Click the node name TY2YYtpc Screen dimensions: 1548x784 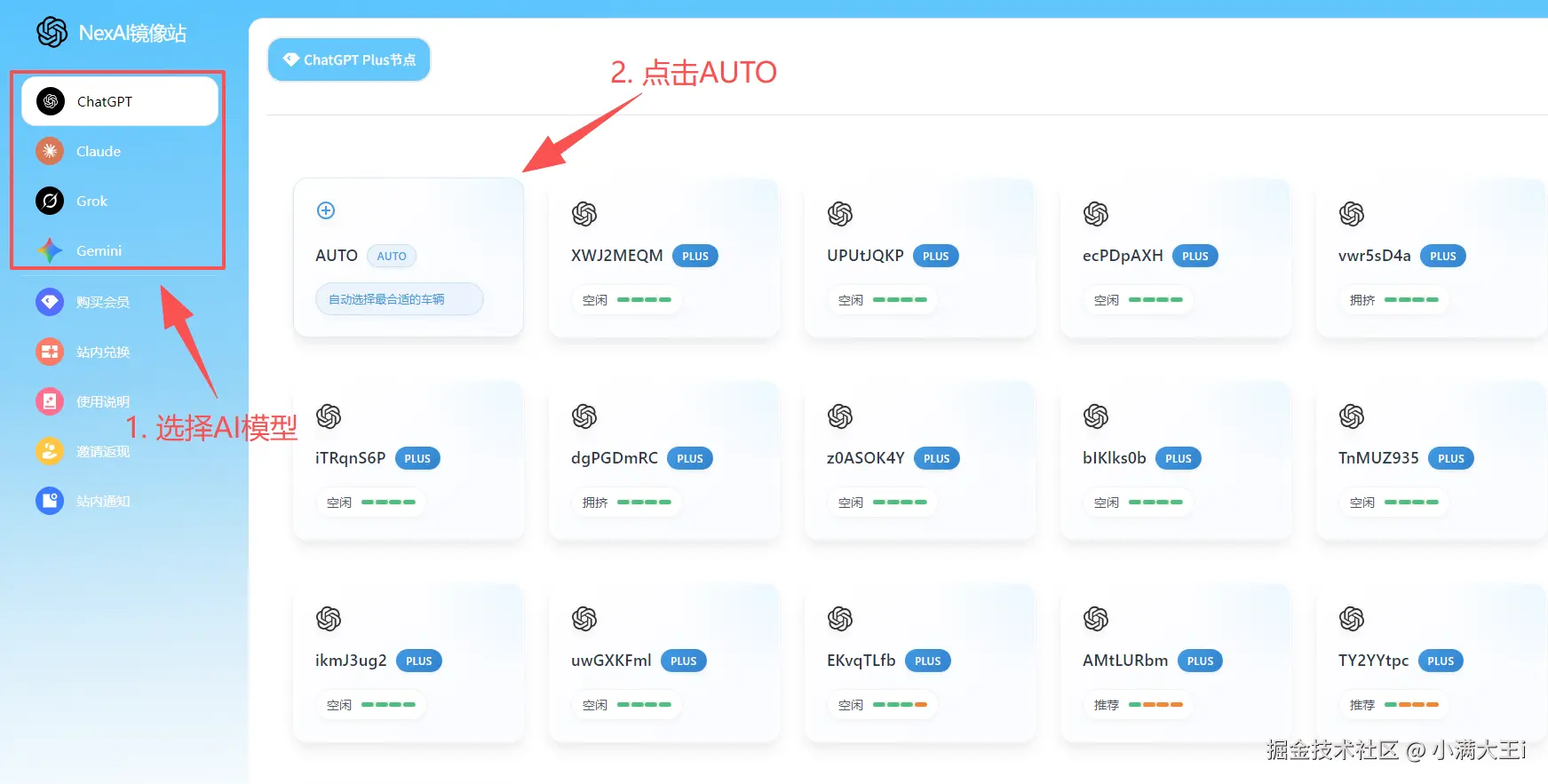point(1374,661)
